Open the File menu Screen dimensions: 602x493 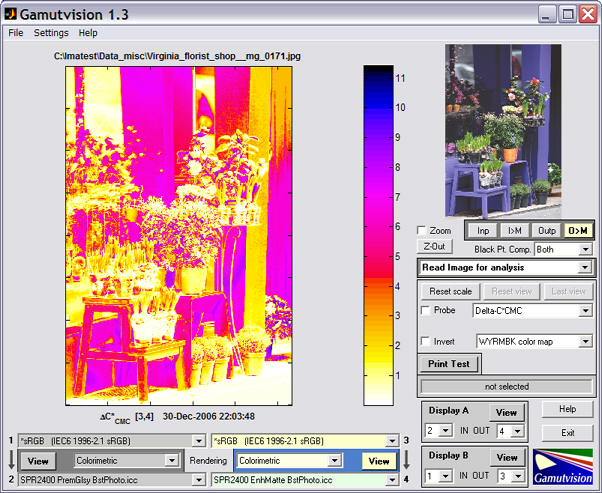coord(16,33)
